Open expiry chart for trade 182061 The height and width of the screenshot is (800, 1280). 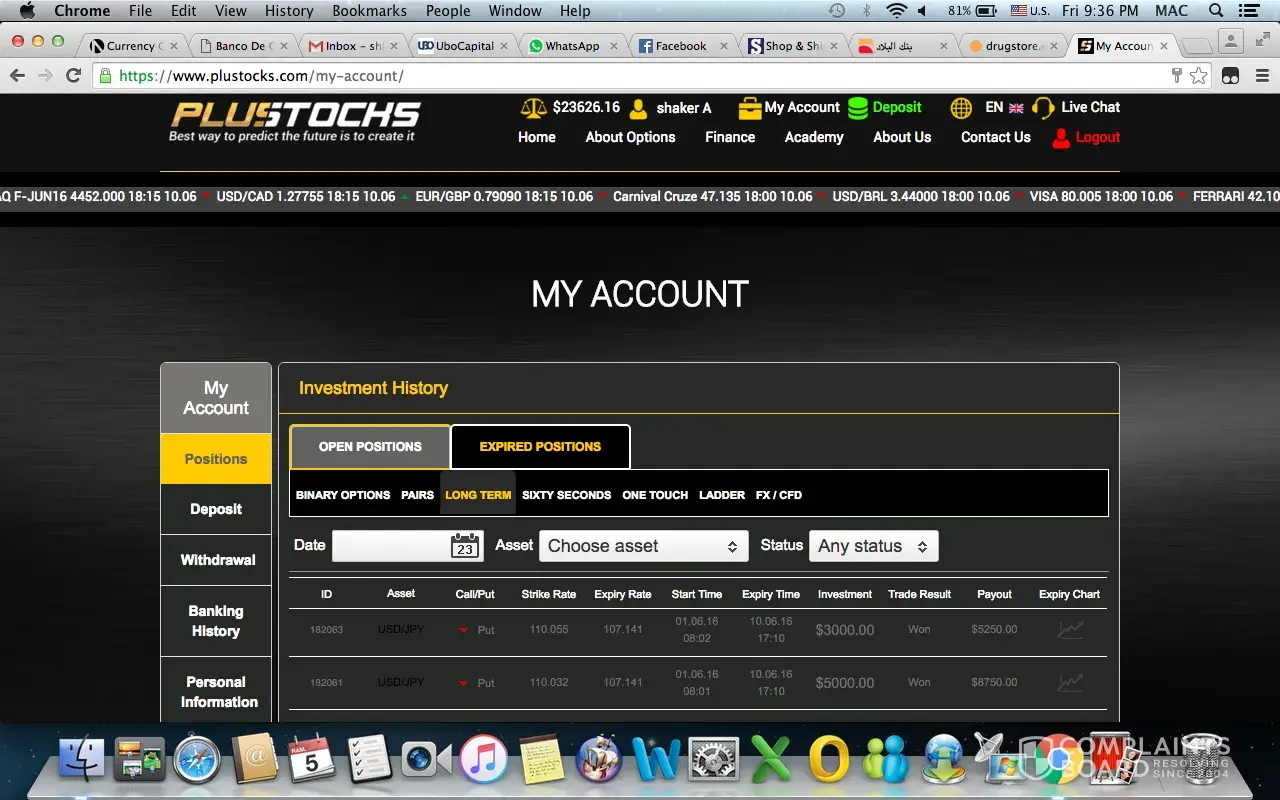[1070, 682]
